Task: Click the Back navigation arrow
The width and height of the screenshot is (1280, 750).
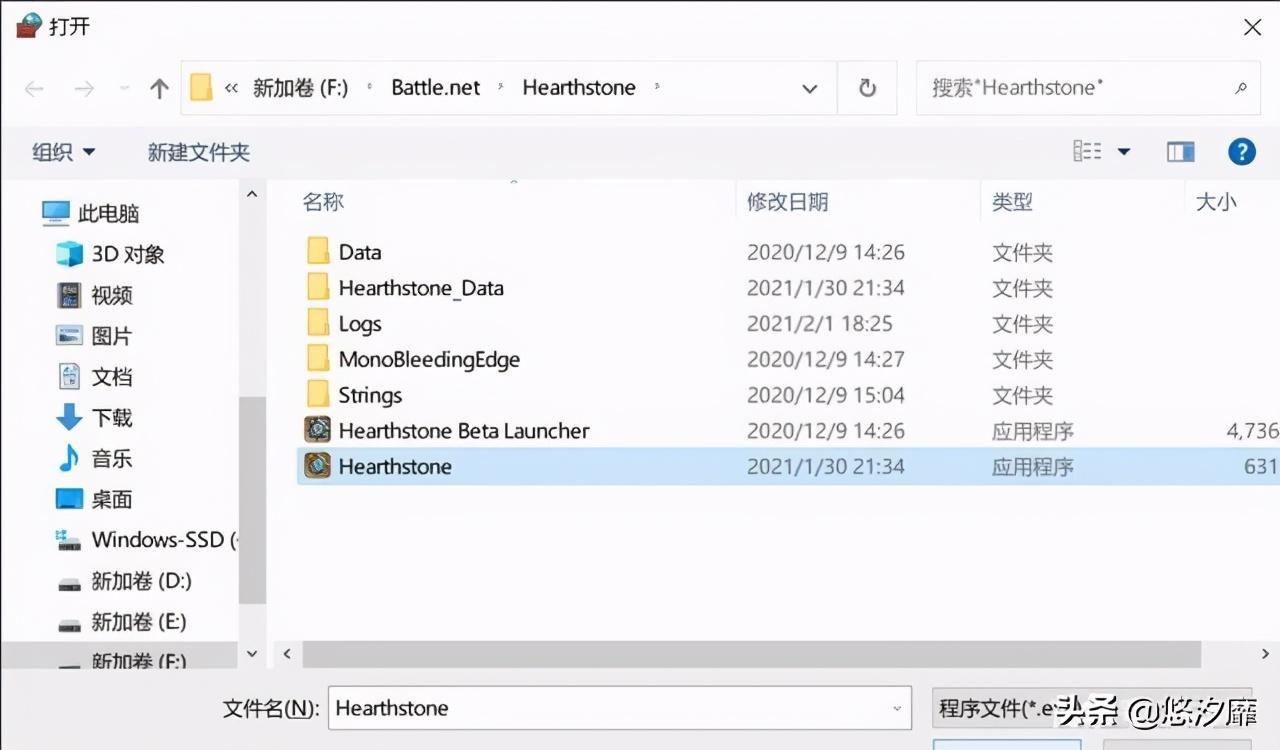Action: 35,89
